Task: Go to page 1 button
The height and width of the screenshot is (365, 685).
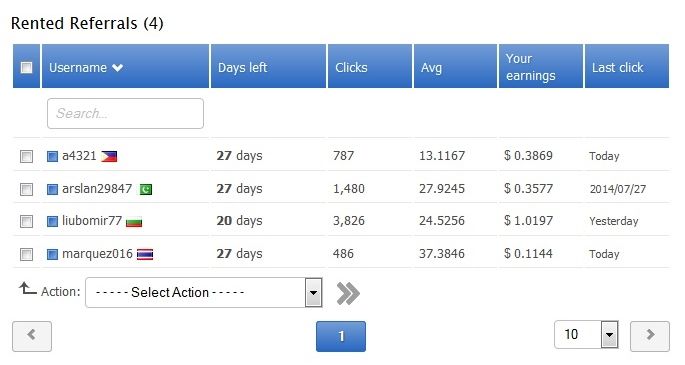Action: coord(341,336)
